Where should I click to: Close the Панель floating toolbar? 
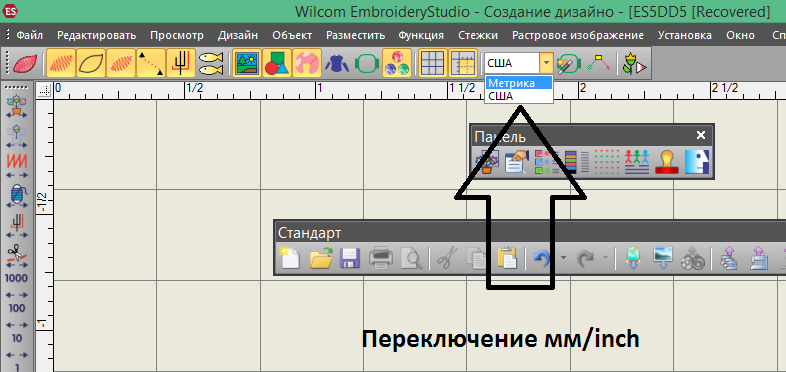[701, 135]
